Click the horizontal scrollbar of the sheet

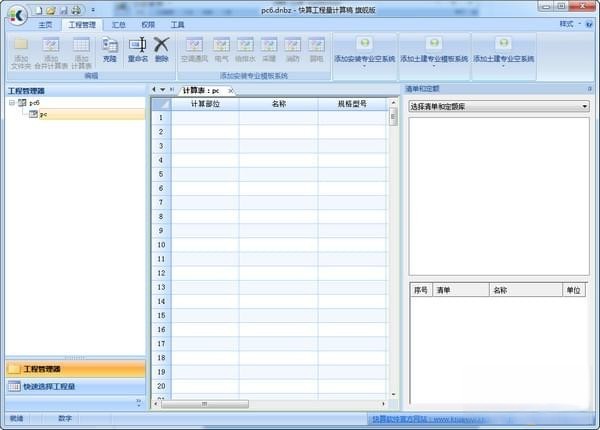[270, 404]
